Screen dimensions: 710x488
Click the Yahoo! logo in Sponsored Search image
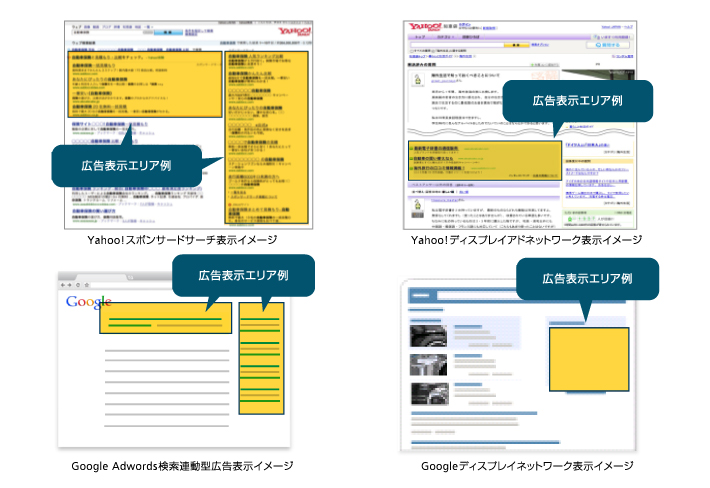294,31
